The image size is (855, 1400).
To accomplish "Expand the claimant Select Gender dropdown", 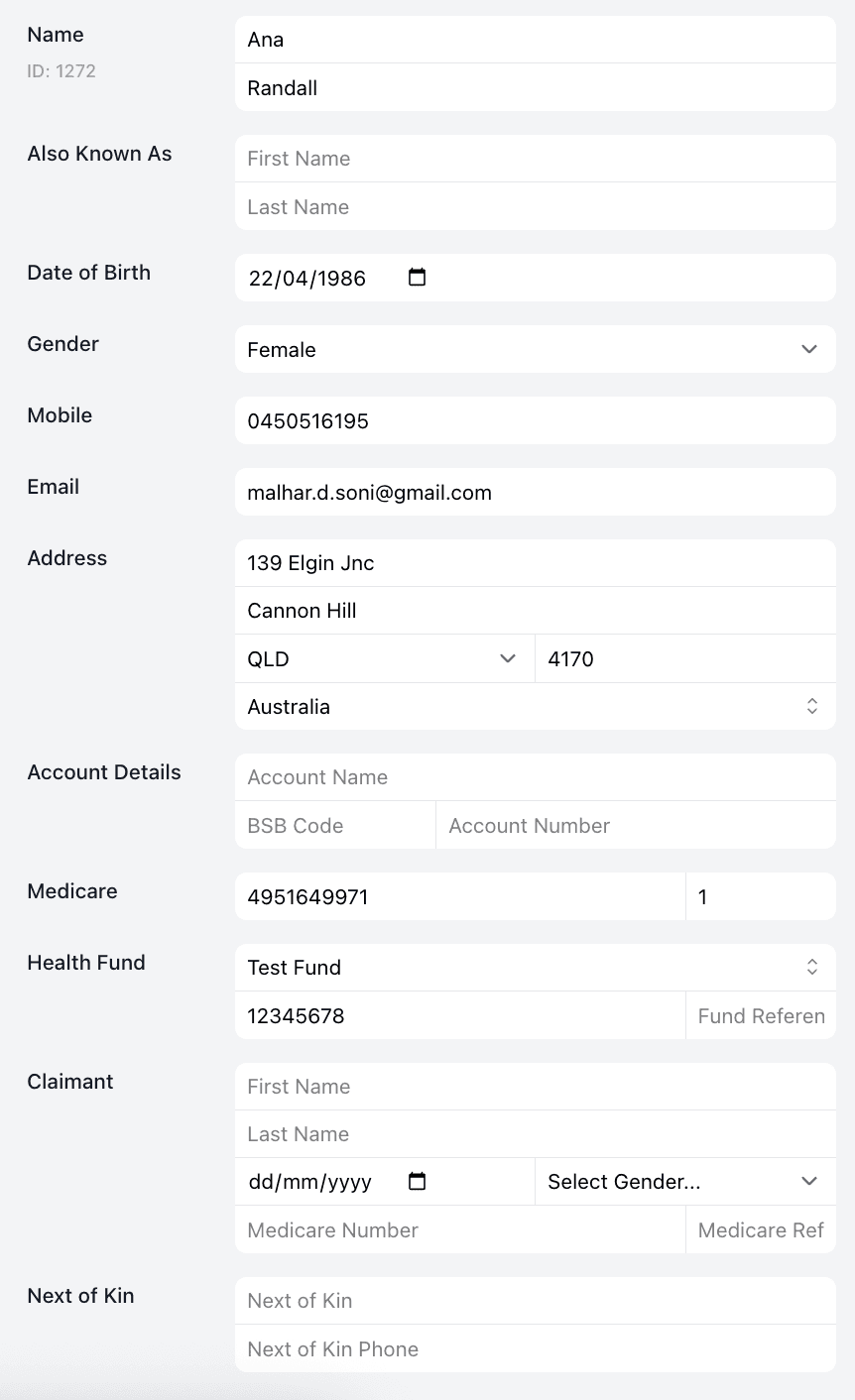I will point(684,1181).
